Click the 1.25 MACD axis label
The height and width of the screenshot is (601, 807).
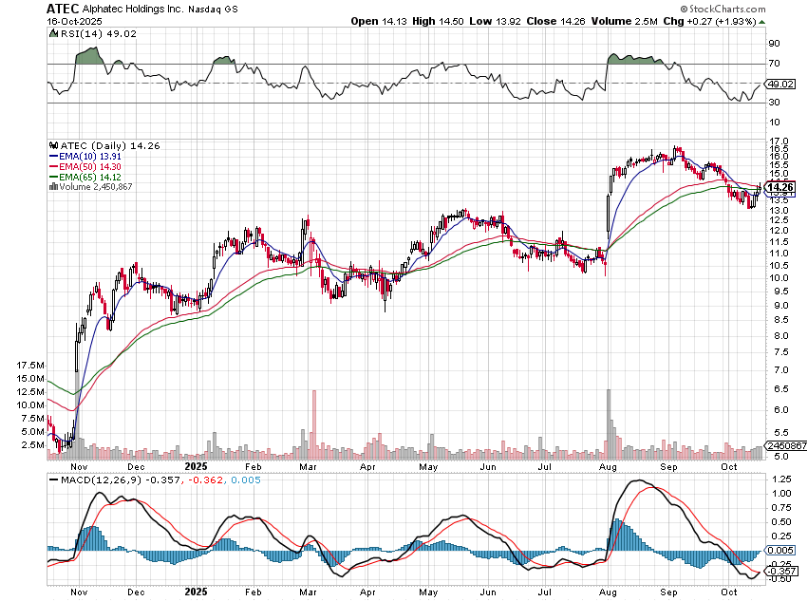point(782,480)
